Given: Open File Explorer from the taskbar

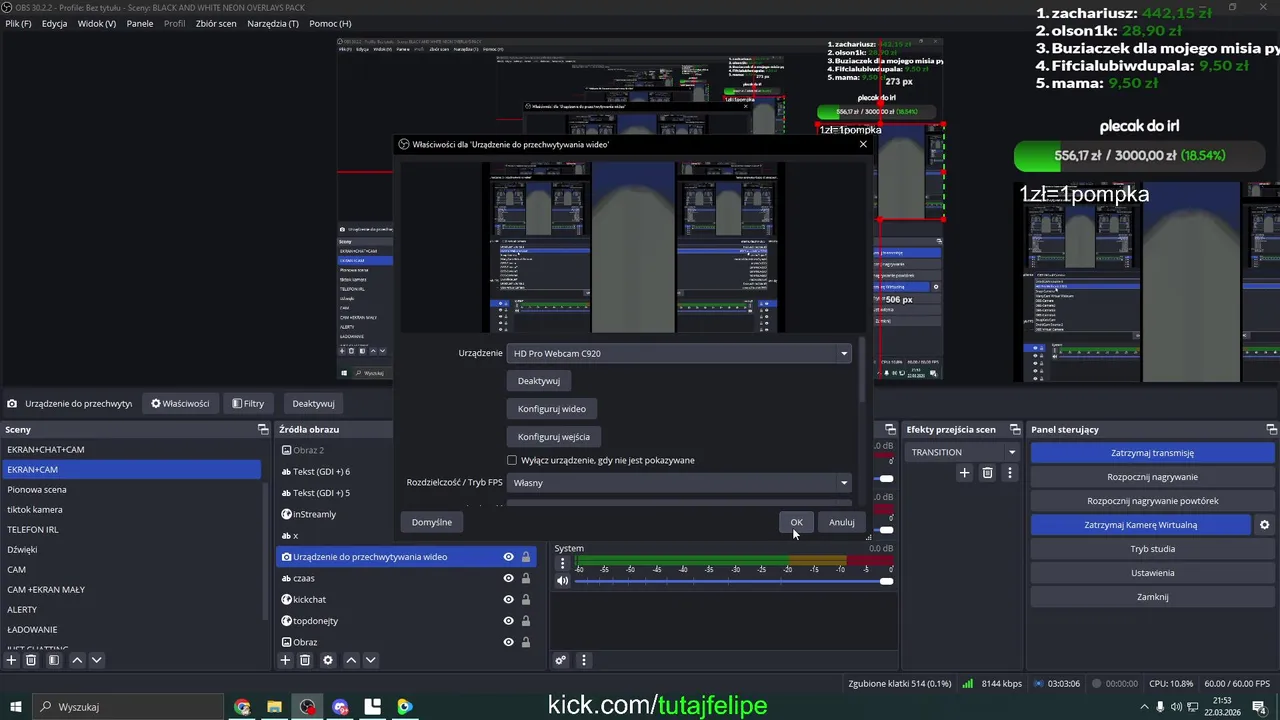Looking at the screenshot, I should click(x=274, y=707).
